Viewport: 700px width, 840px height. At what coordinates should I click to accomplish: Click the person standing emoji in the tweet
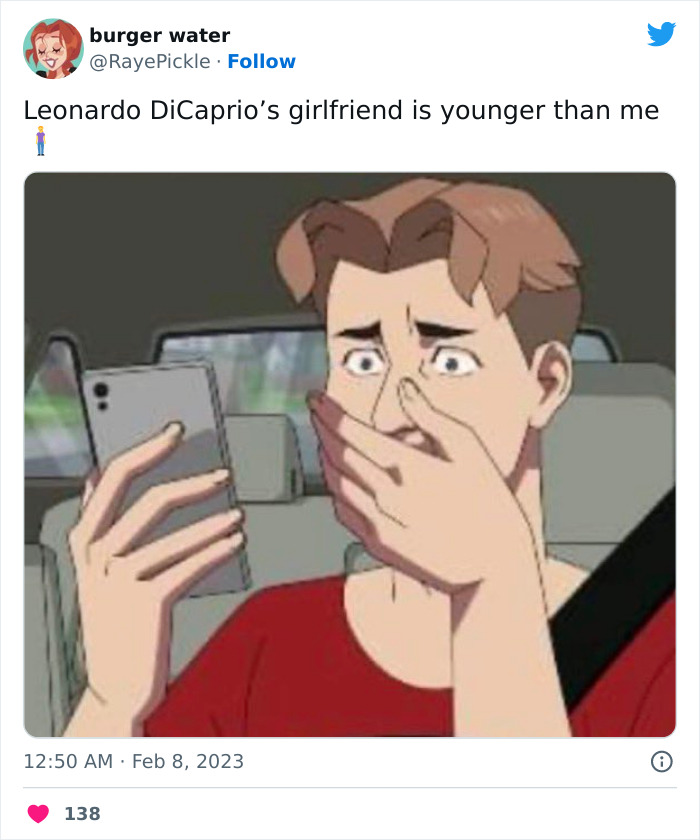tap(38, 142)
